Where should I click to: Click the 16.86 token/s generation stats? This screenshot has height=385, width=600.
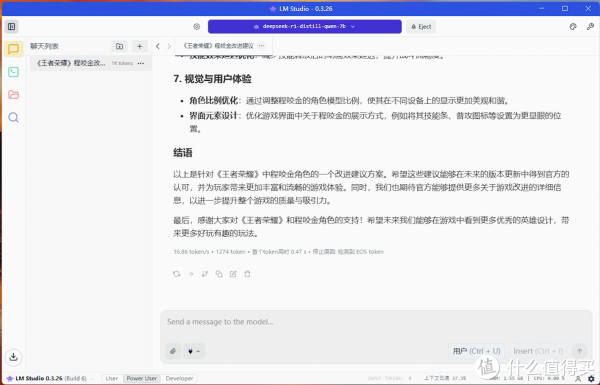tap(191, 252)
